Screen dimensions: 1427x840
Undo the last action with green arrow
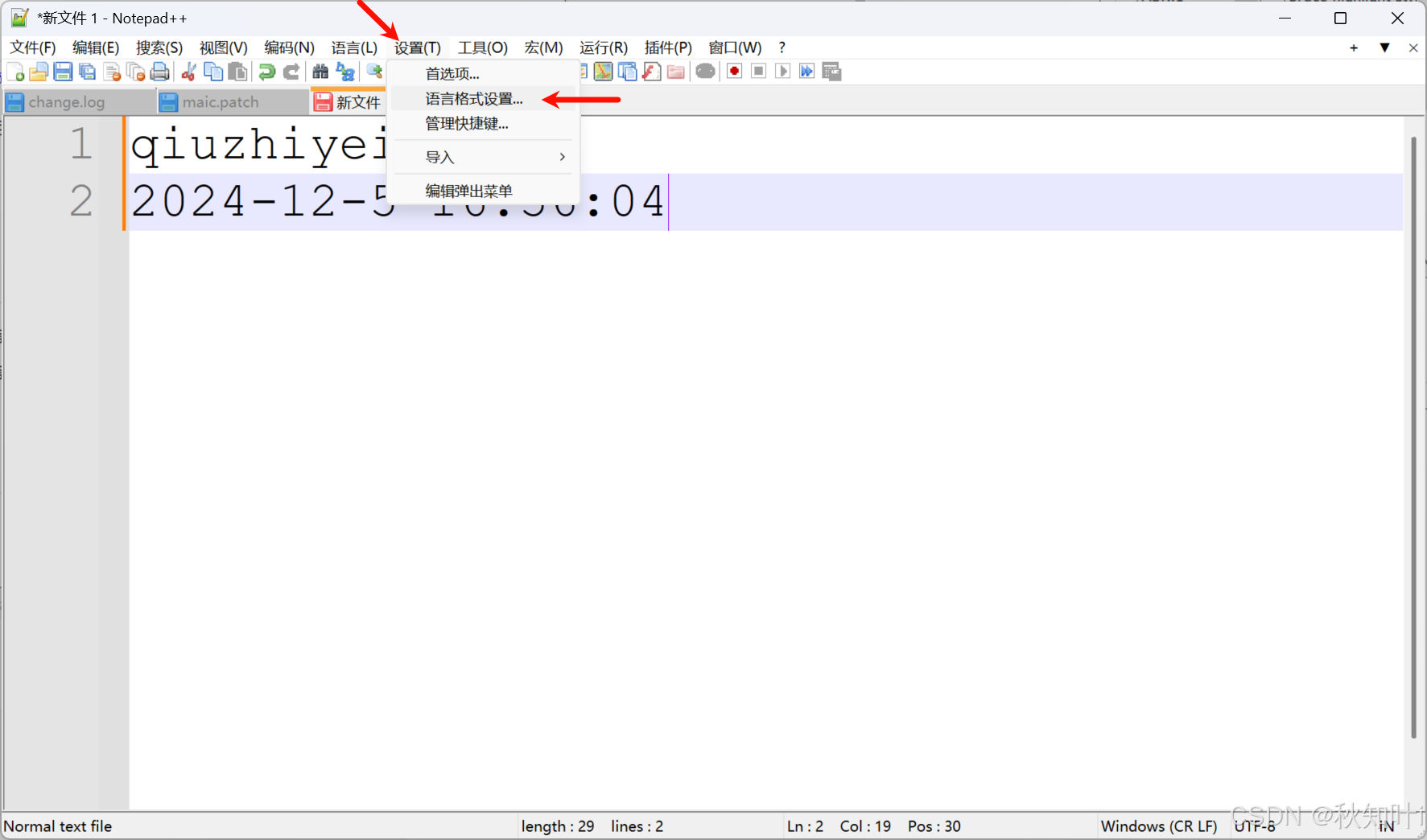pyautogui.click(x=266, y=72)
